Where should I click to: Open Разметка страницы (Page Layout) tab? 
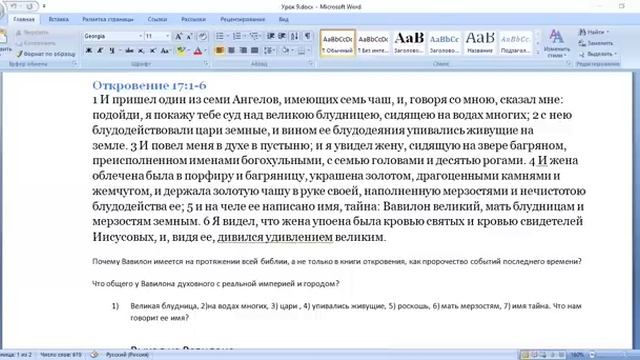point(108,19)
